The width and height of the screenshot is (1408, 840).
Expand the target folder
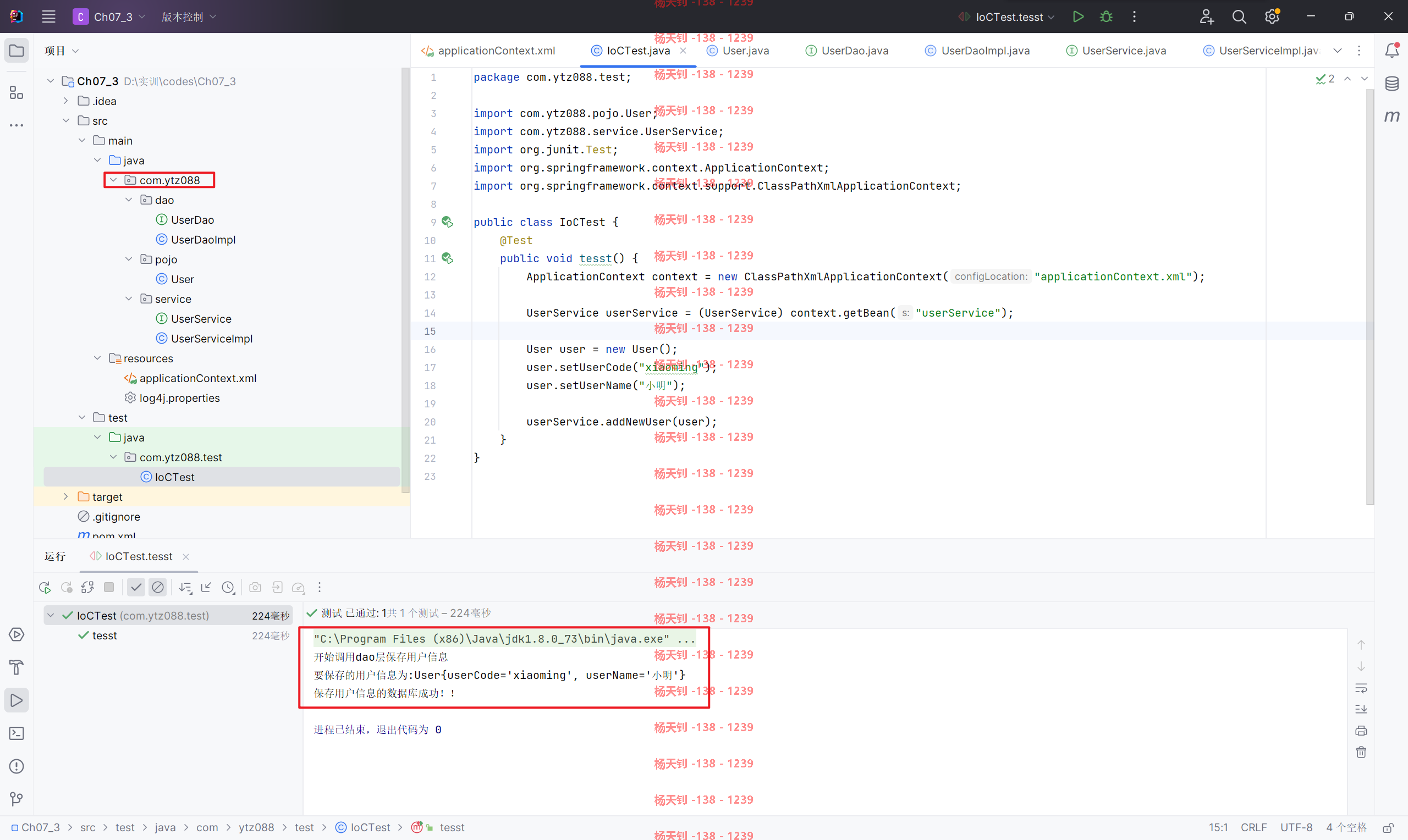(x=65, y=496)
